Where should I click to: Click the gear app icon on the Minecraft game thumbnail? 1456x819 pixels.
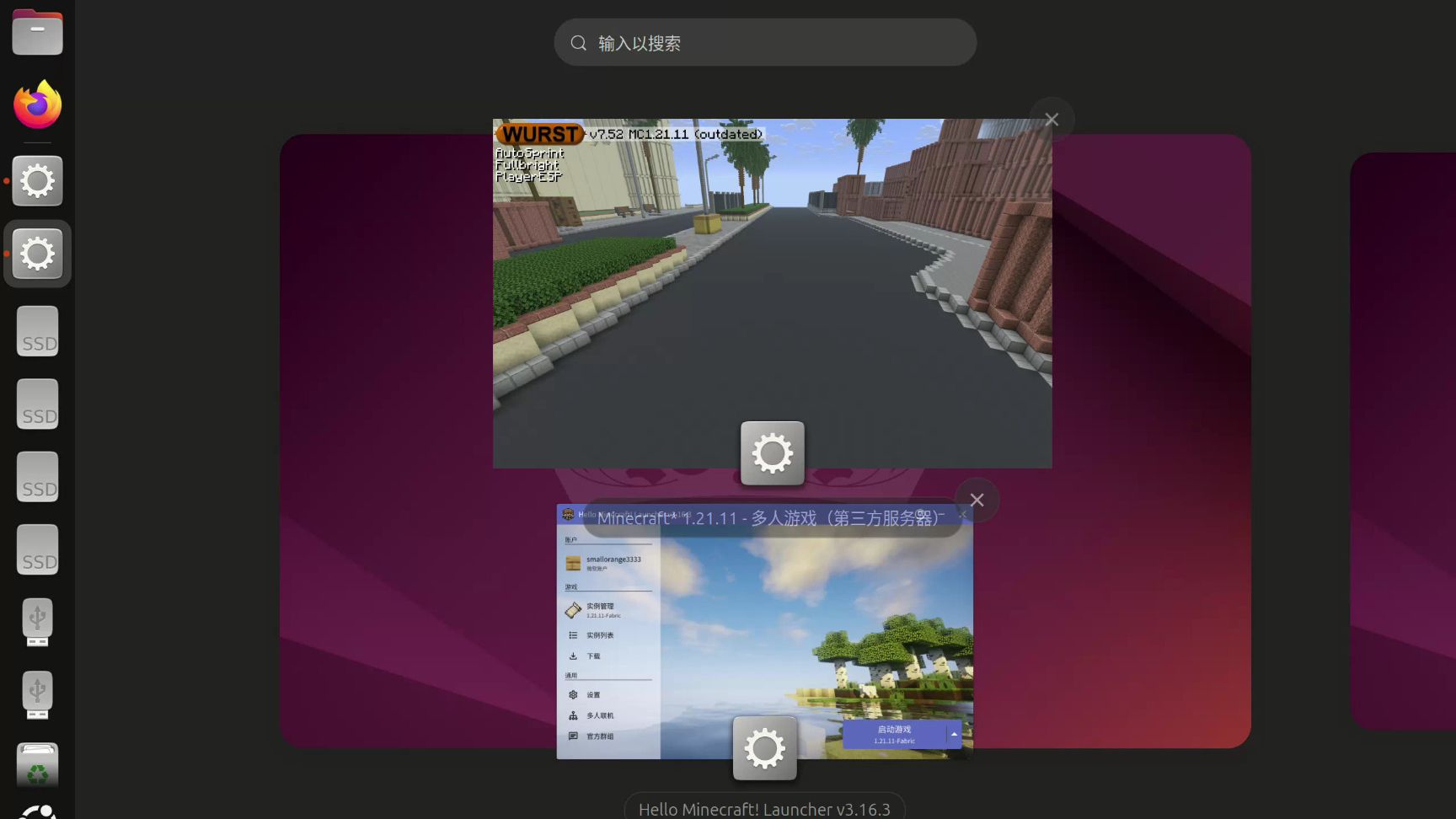773,453
